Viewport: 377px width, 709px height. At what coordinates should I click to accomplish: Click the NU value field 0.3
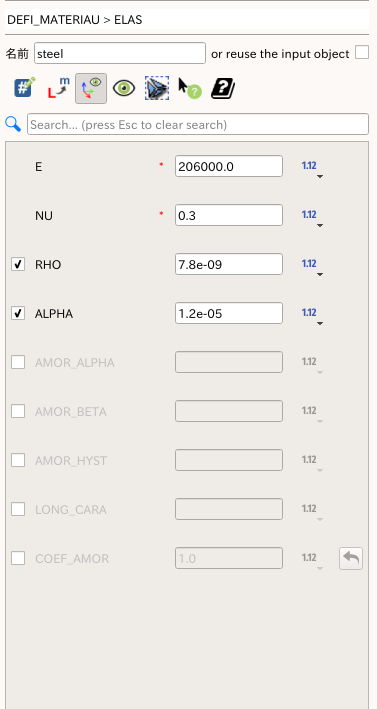[x=229, y=215]
